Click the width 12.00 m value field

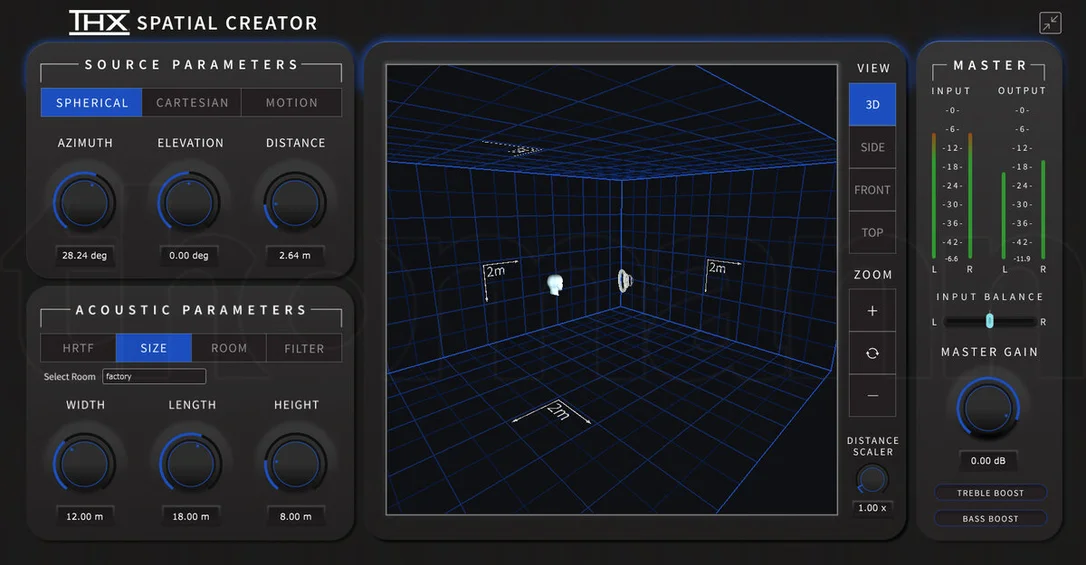click(x=84, y=517)
